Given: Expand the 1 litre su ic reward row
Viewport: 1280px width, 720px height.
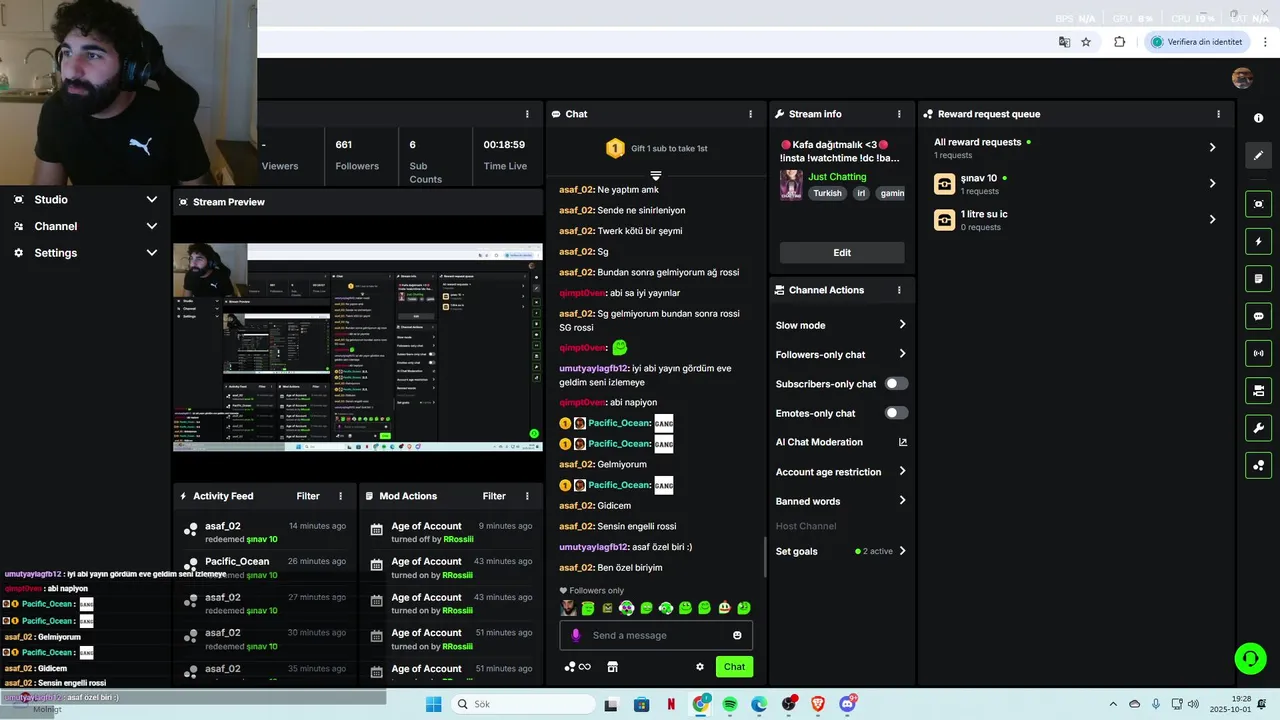Looking at the screenshot, I should tap(1075, 220).
